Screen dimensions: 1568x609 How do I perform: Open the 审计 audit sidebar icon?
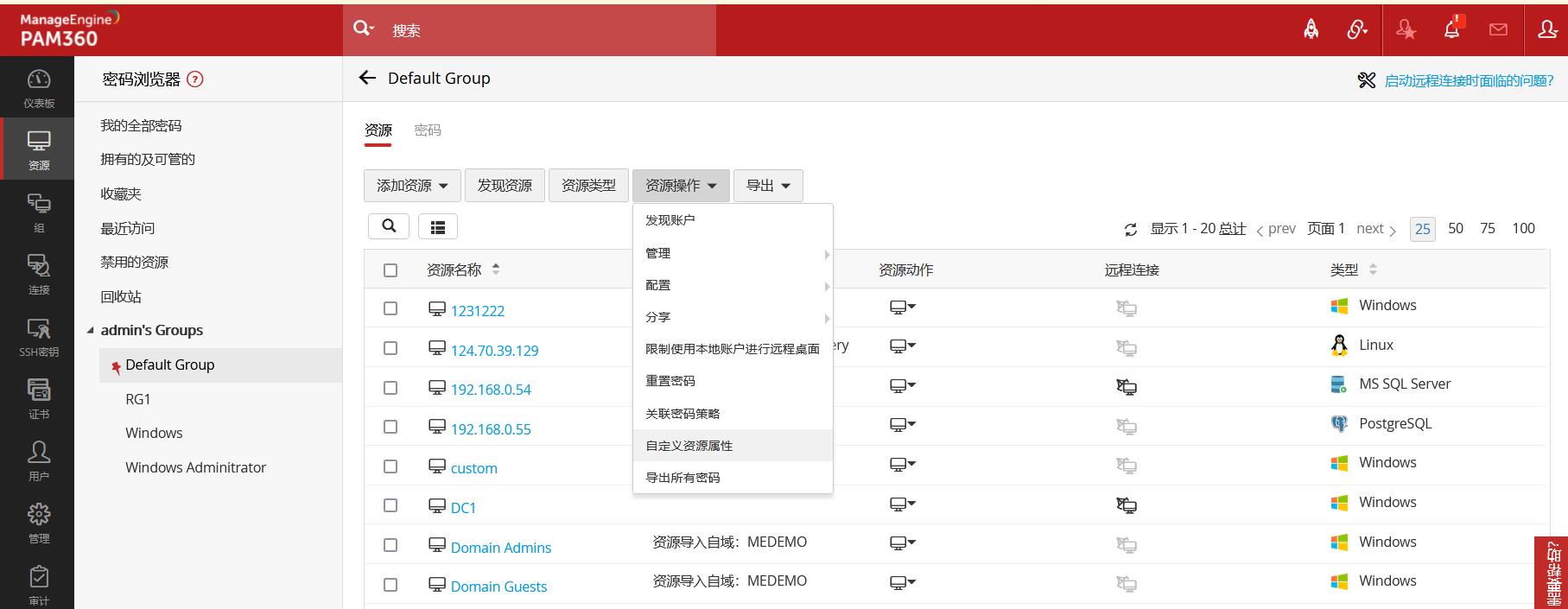[x=38, y=586]
